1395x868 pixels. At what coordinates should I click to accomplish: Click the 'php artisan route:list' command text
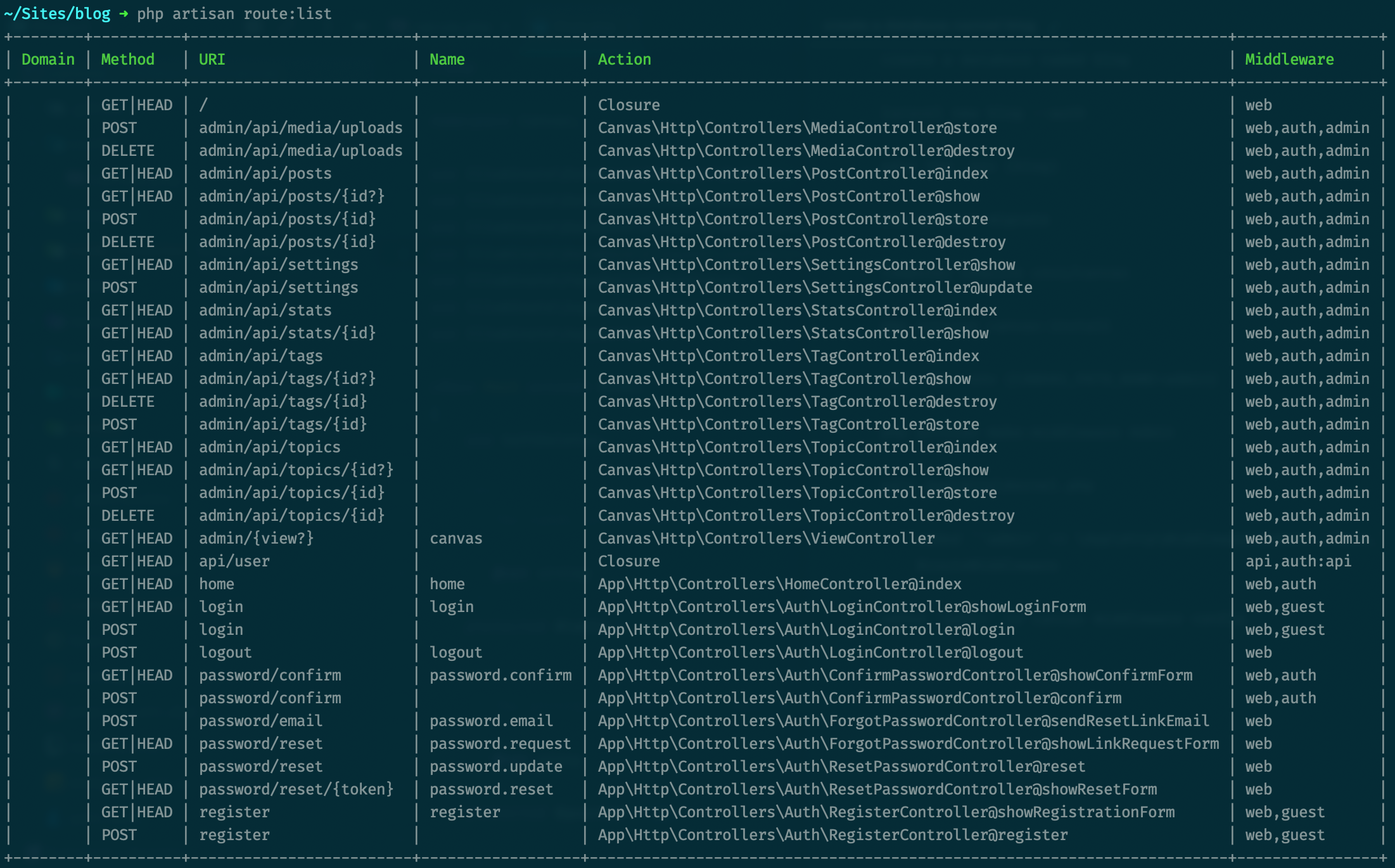coord(234,13)
